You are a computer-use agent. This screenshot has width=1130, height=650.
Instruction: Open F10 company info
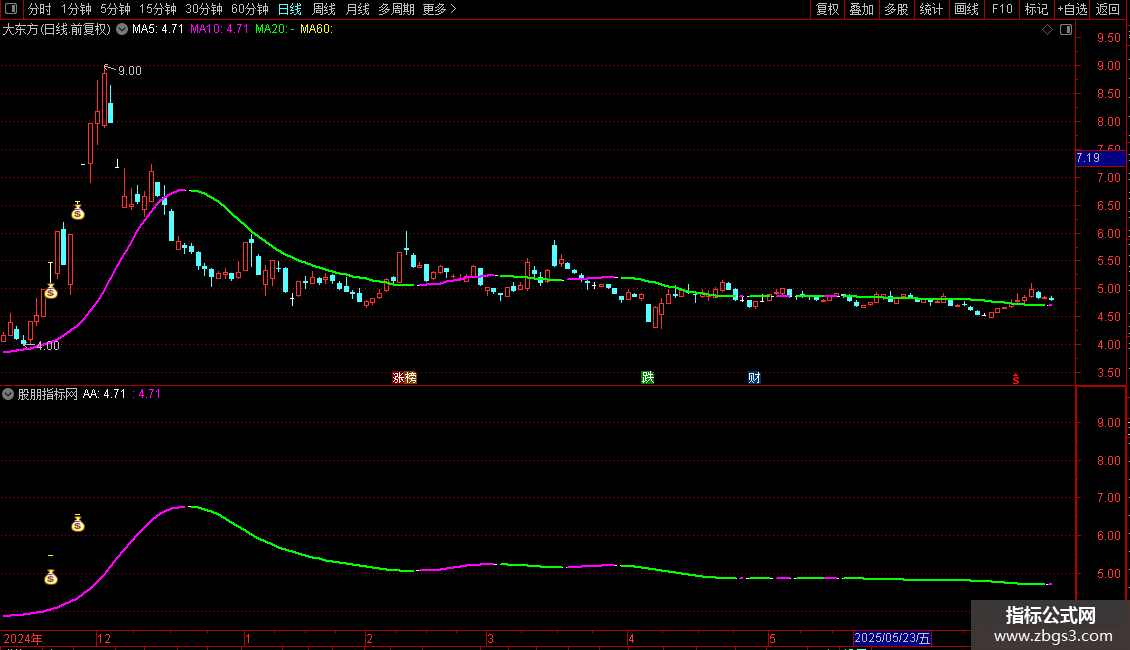click(x=1002, y=9)
